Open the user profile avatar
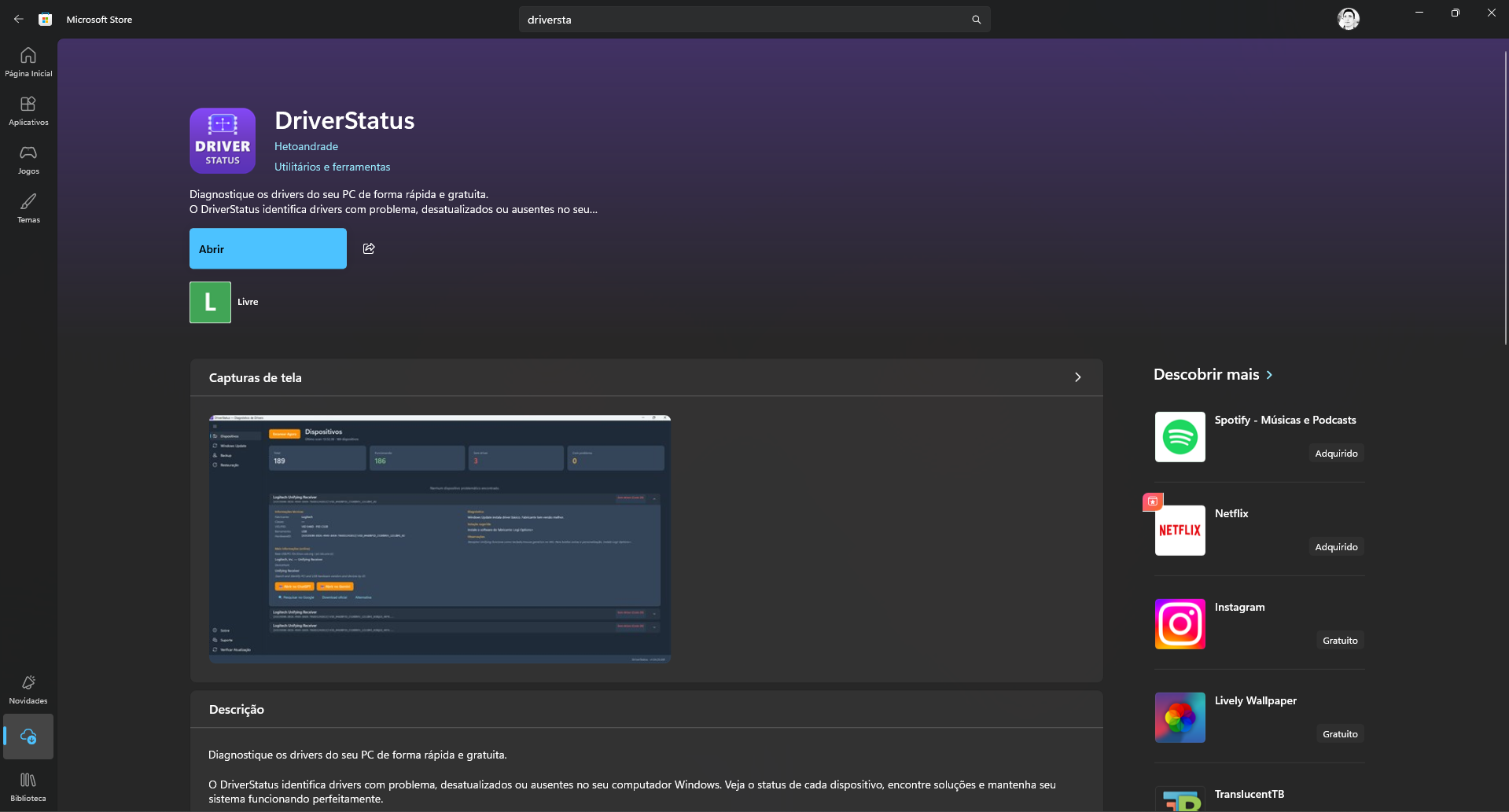The height and width of the screenshot is (812, 1509). (x=1349, y=19)
